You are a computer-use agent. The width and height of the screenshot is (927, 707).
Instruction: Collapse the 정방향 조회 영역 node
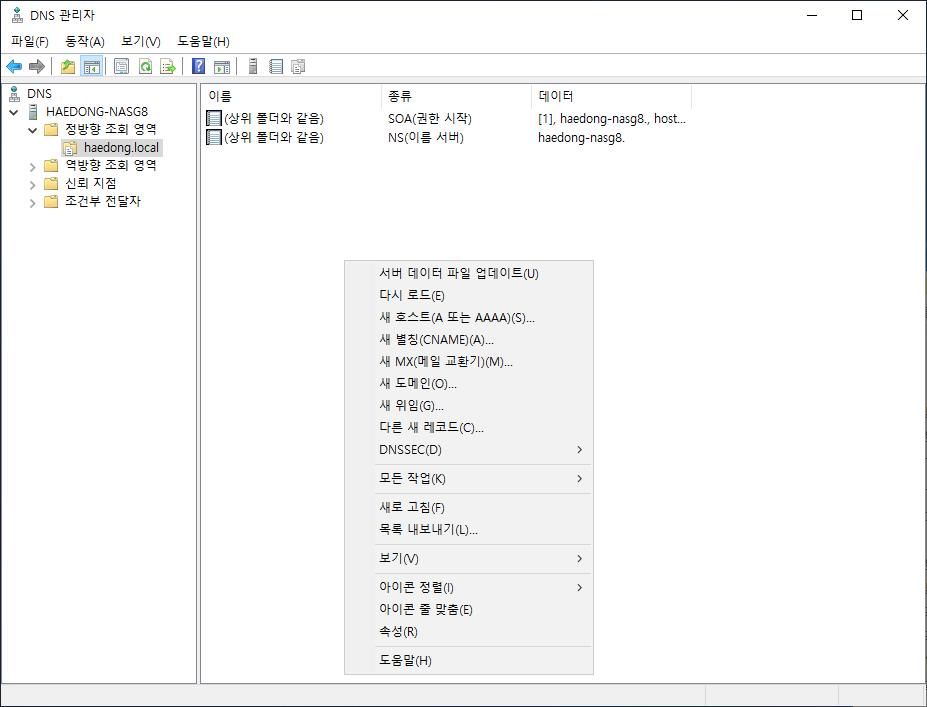click(x=33, y=129)
